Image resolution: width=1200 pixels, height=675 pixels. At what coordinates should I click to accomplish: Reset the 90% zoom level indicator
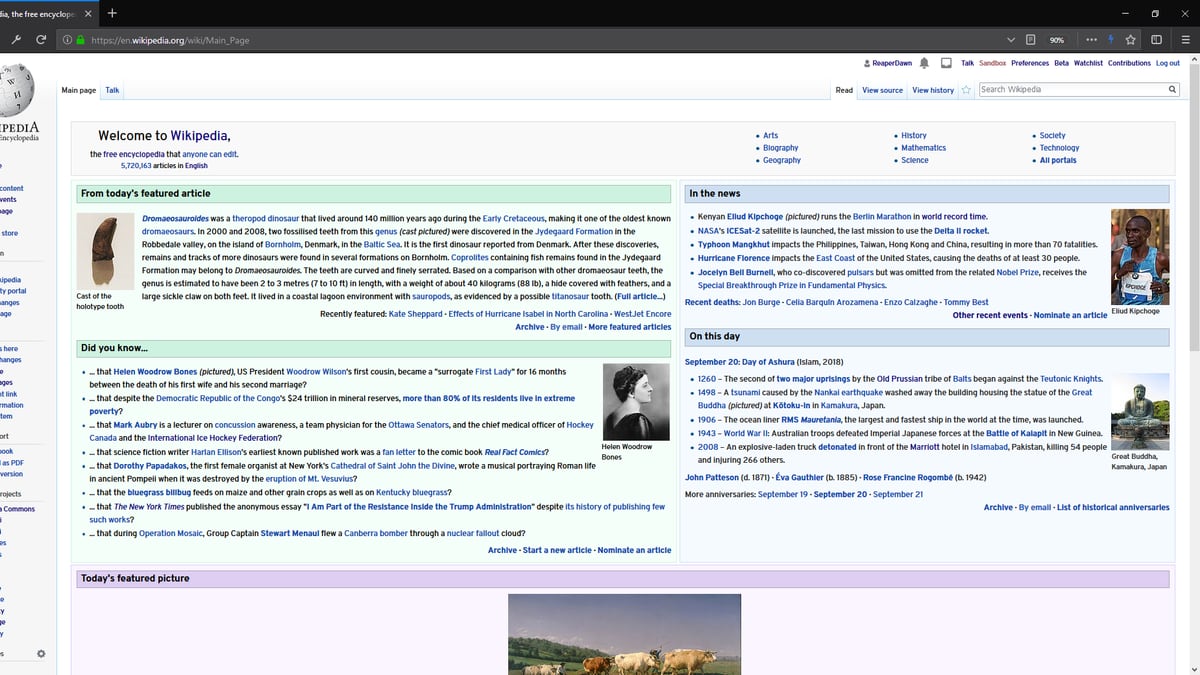click(x=1056, y=40)
